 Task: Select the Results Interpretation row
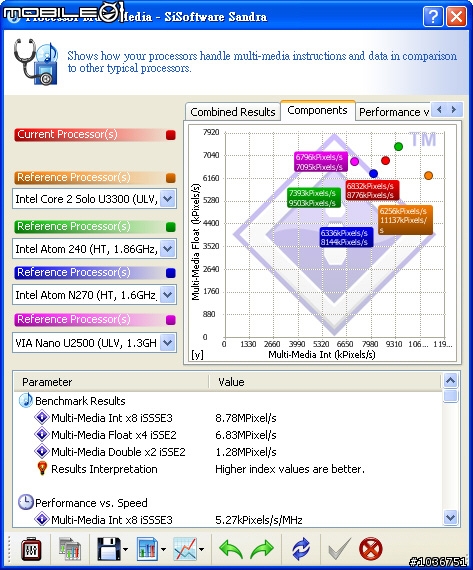228,469
